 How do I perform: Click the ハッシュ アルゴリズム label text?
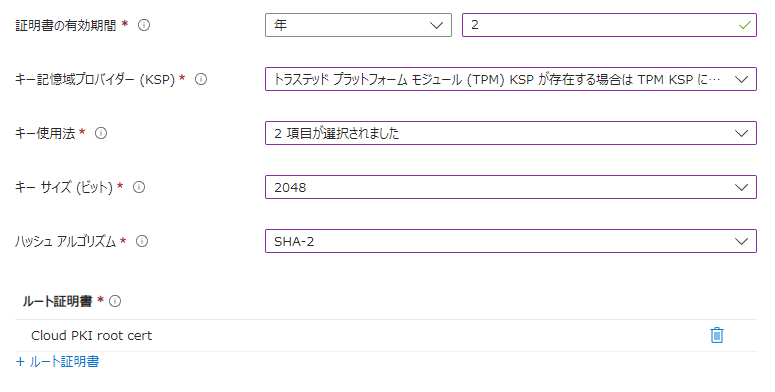(65, 241)
